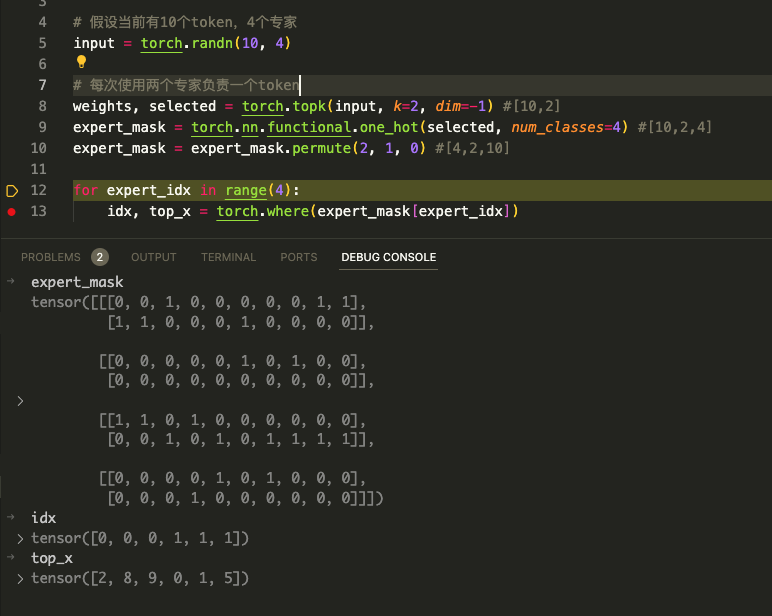
Task: Open the OUTPUT tab
Action: click(153, 257)
